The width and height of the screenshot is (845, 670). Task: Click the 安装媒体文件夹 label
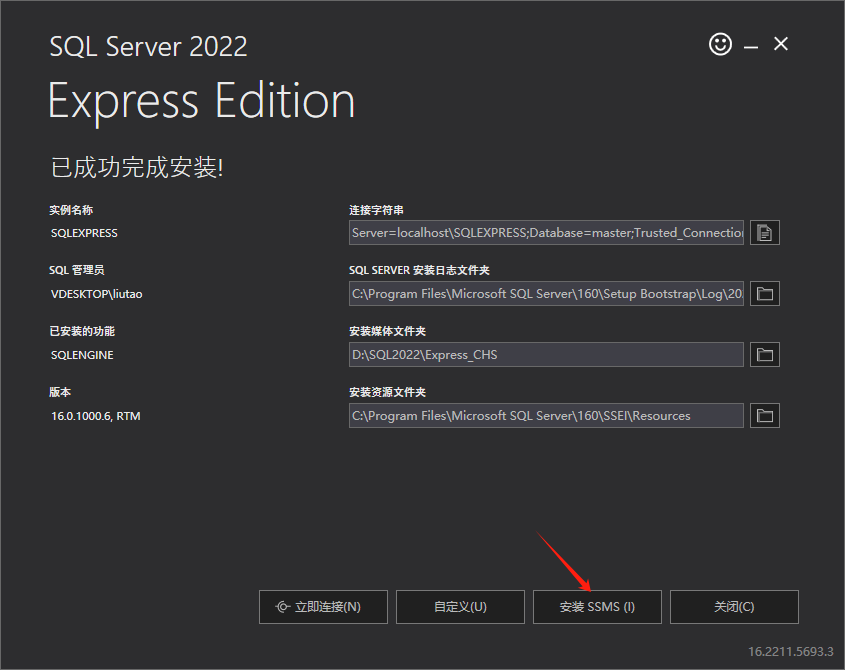[x=387, y=331]
